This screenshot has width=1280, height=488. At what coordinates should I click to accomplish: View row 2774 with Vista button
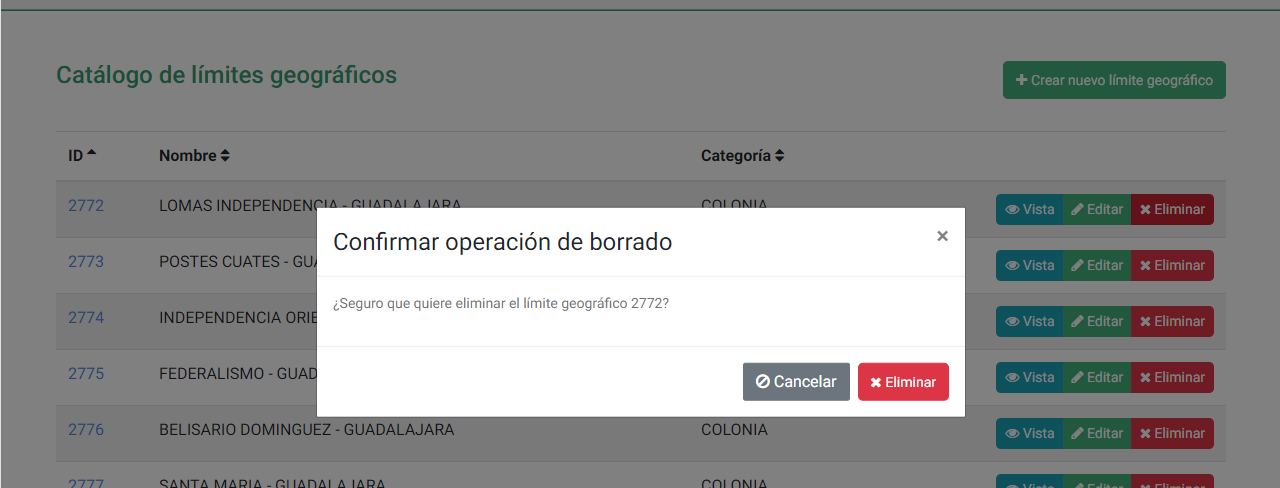pyautogui.click(x=1029, y=321)
